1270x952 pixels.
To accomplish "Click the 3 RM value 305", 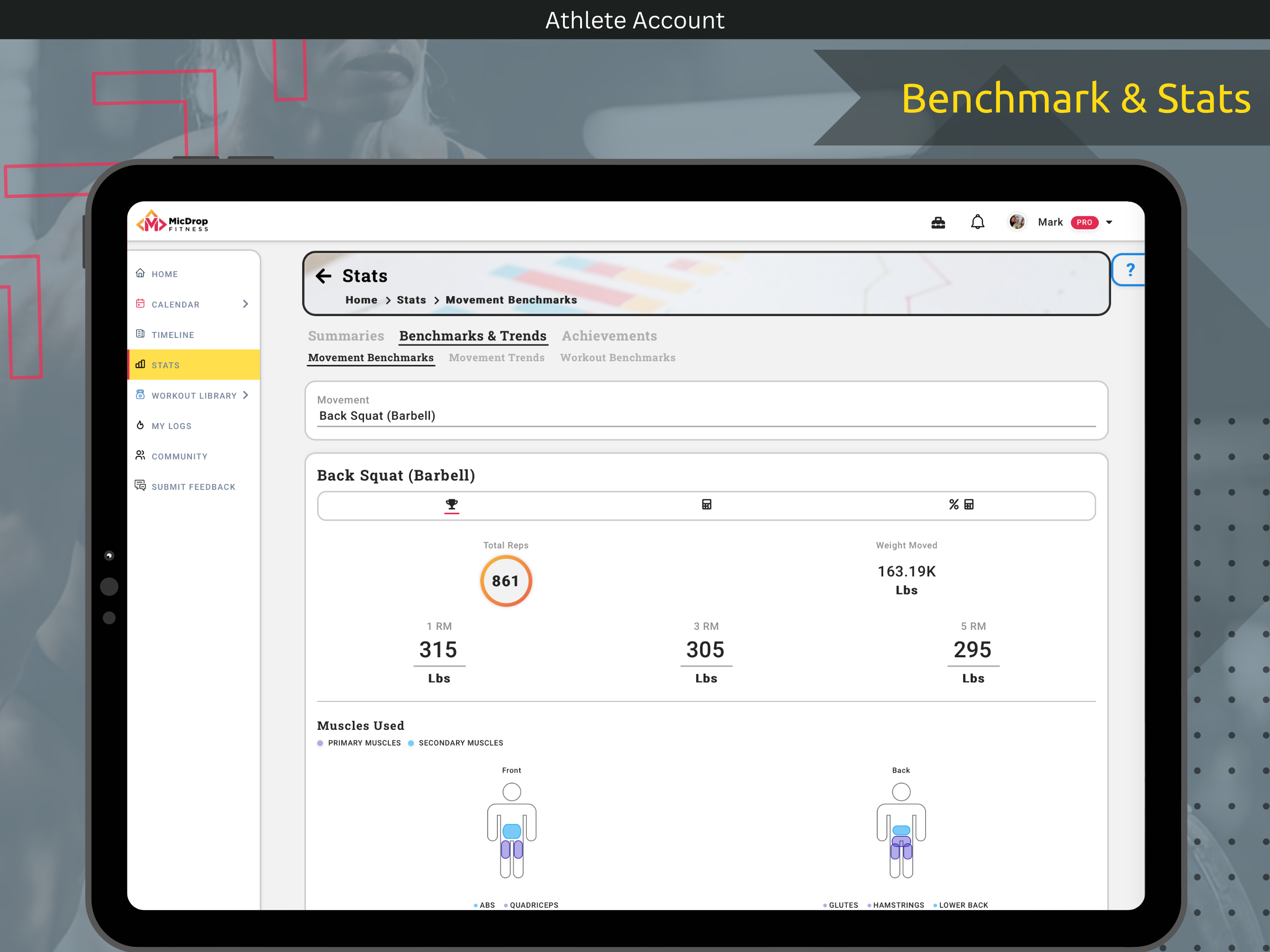I will point(706,650).
